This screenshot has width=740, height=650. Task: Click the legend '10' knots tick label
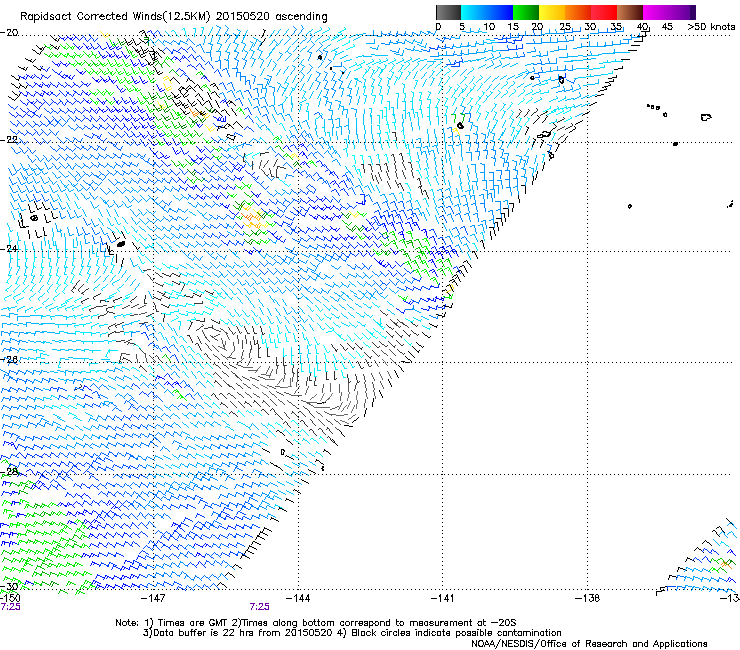click(x=489, y=27)
